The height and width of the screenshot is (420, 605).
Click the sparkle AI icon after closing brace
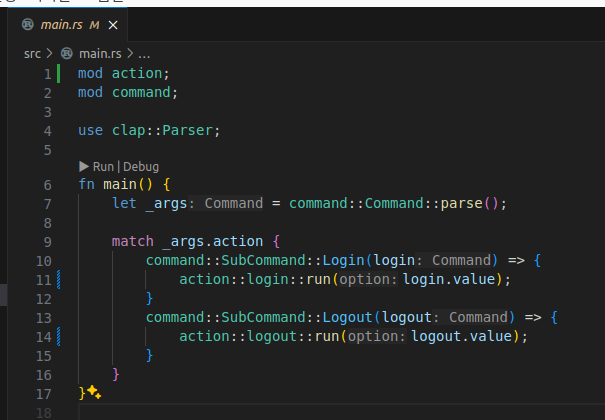(x=94, y=392)
